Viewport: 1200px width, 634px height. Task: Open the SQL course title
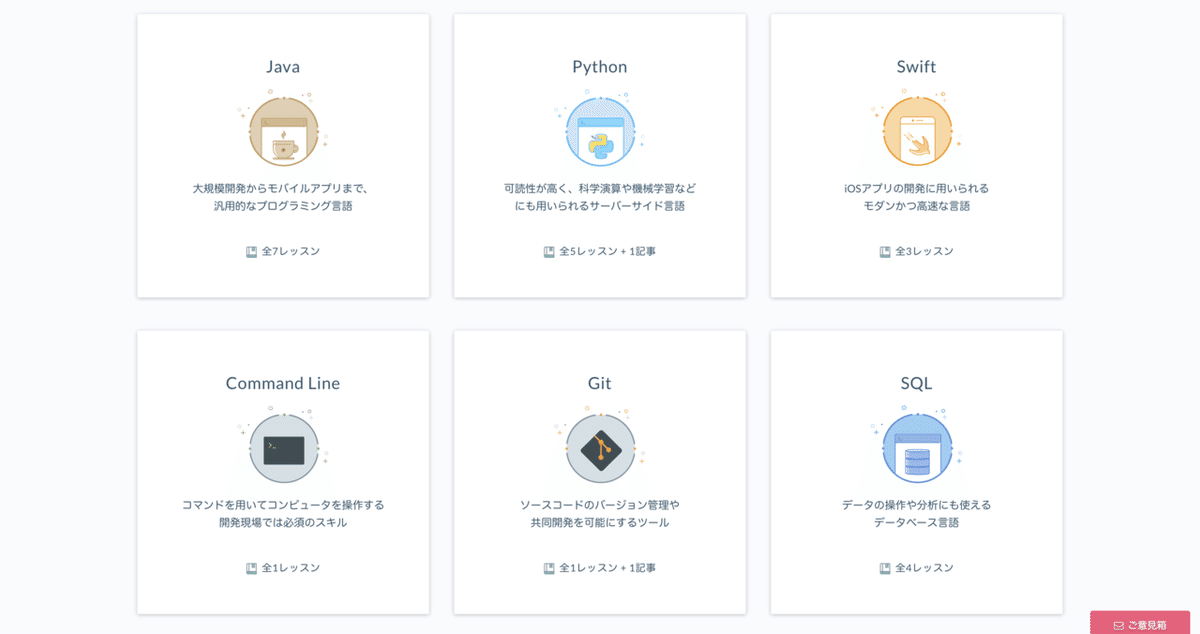click(x=917, y=384)
